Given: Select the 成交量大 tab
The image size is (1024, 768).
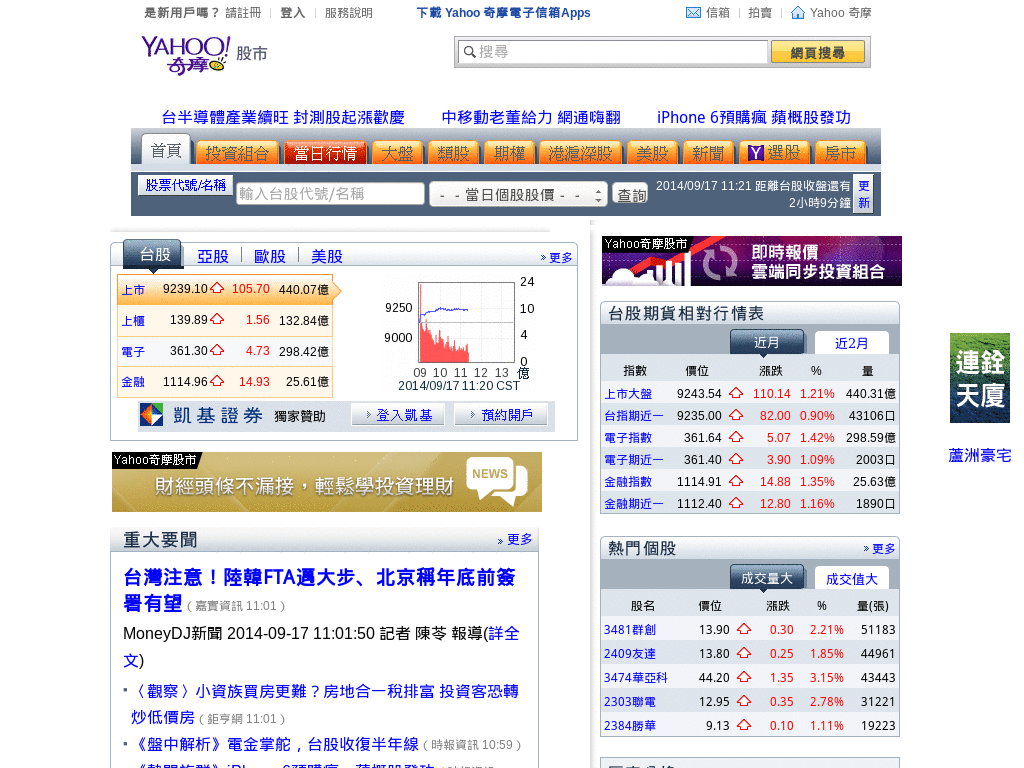Looking at the screenshot, I should 767,578.
